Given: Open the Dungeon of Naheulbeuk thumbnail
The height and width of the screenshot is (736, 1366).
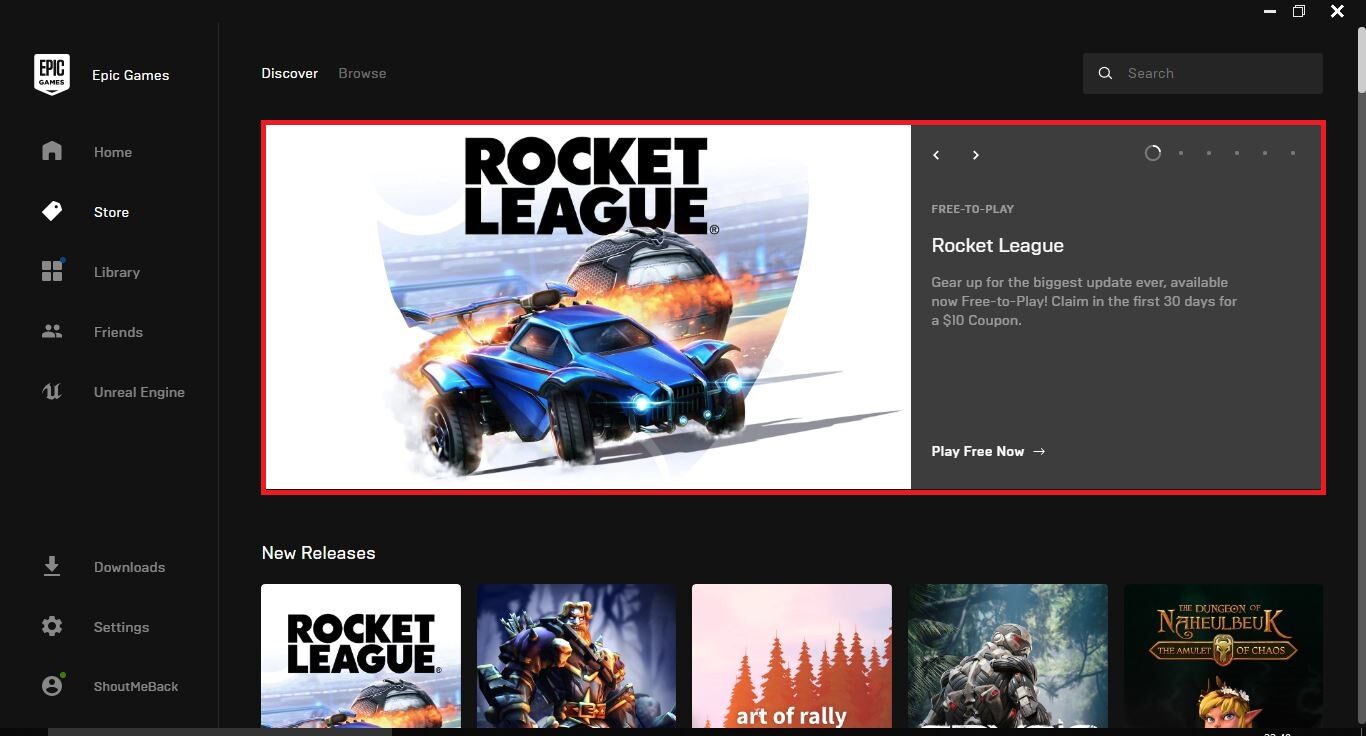Looking at the screenshot, I should coord(1223,656).
